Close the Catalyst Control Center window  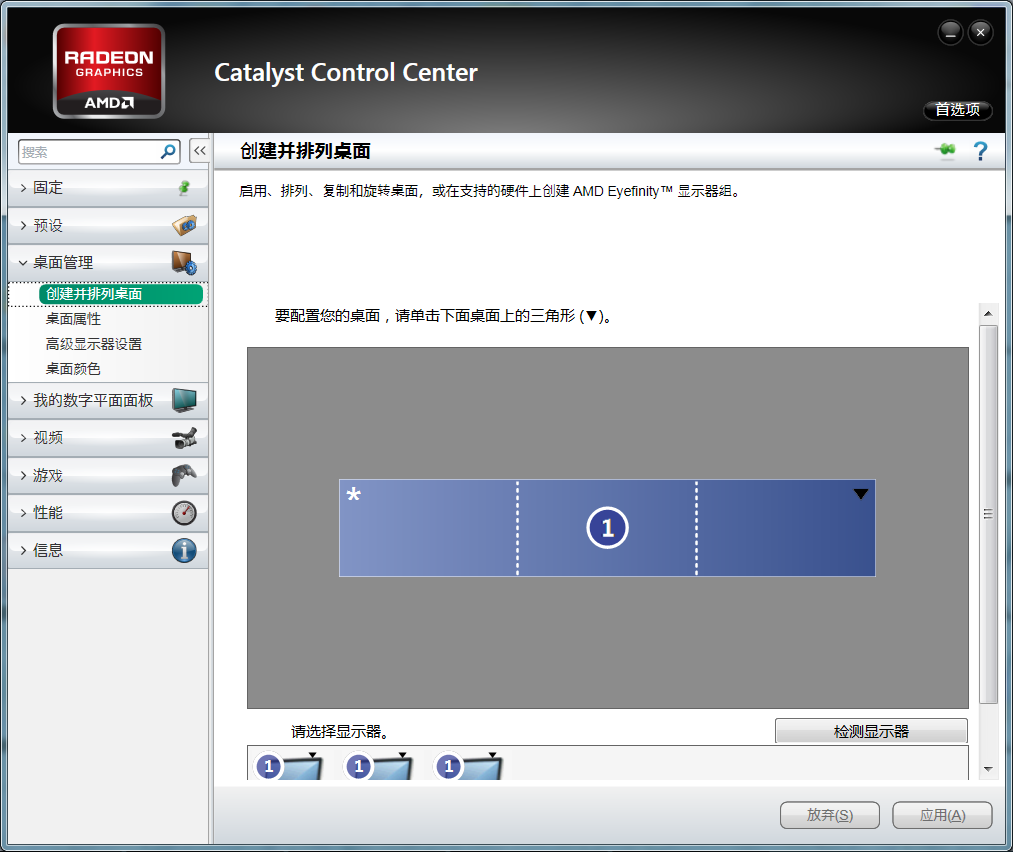tap(980, 32)
